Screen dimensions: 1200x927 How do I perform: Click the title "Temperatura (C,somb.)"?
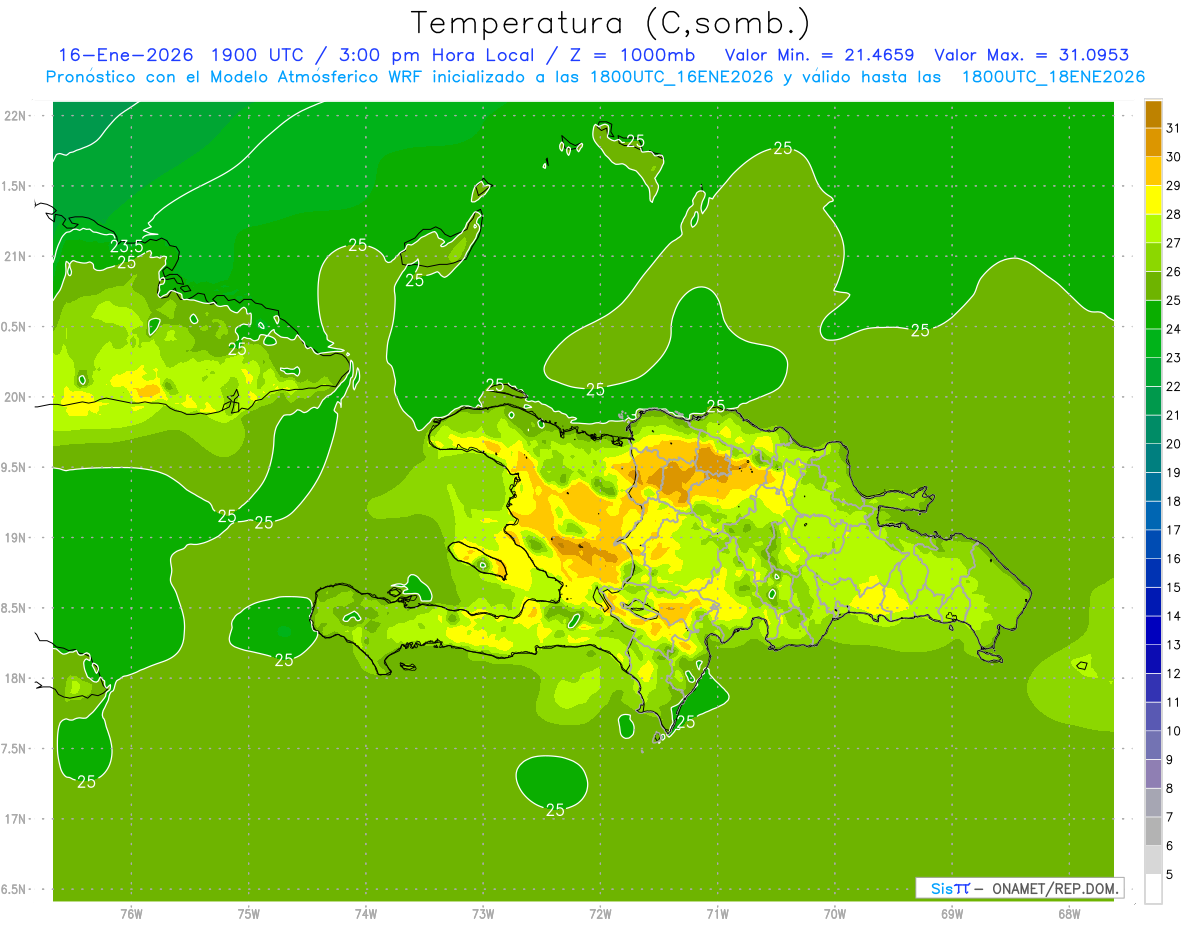click(610, 23)
